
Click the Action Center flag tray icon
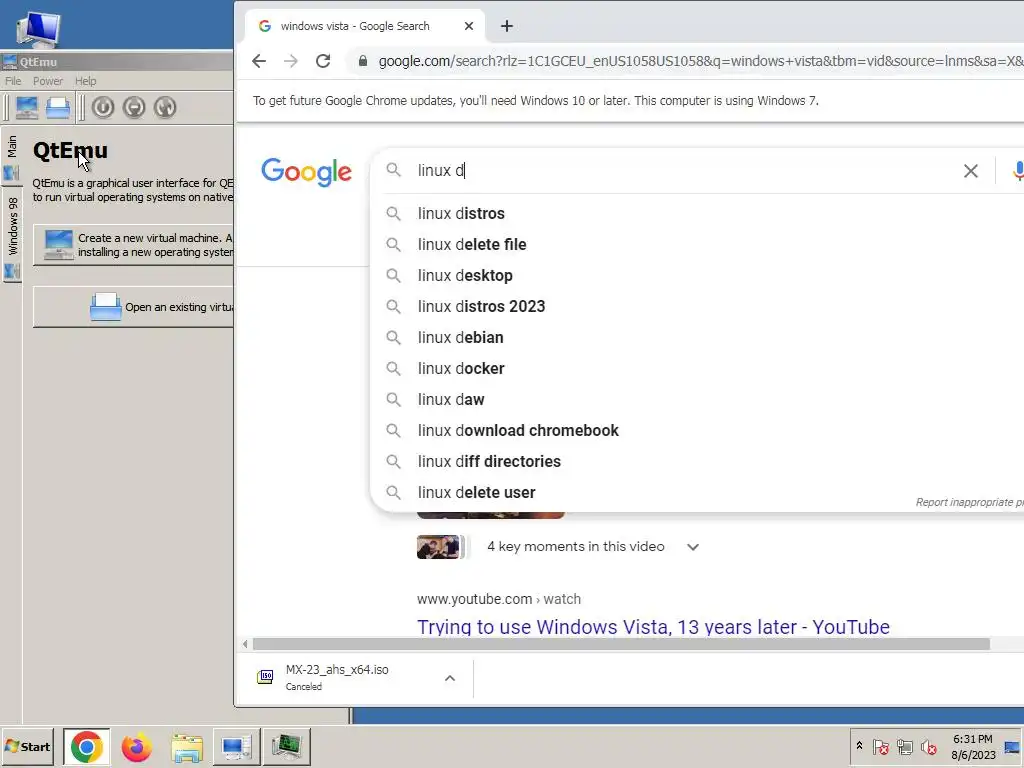click(880, 746)
